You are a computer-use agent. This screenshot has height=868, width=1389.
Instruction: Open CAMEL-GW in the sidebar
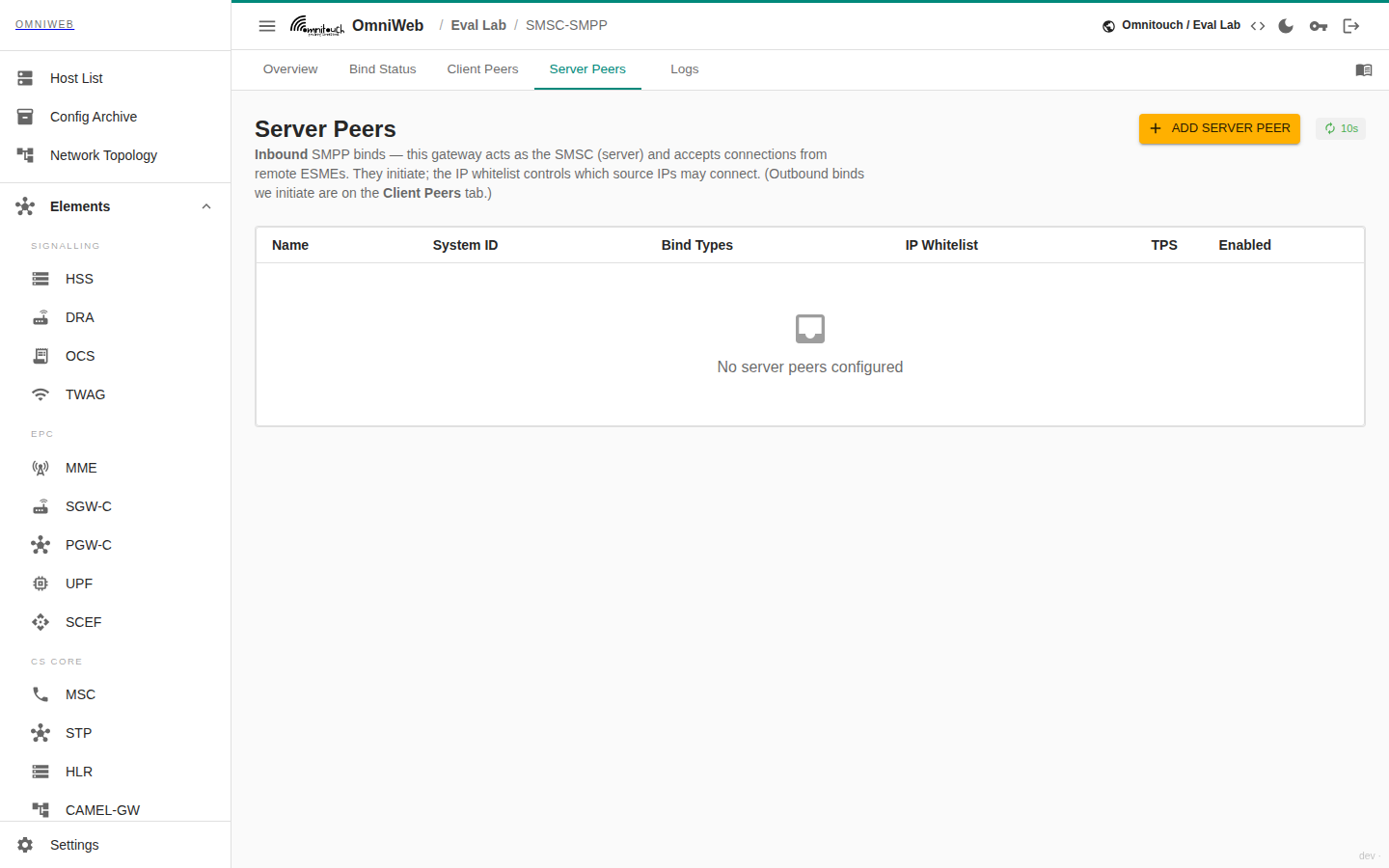pos(116,810)
